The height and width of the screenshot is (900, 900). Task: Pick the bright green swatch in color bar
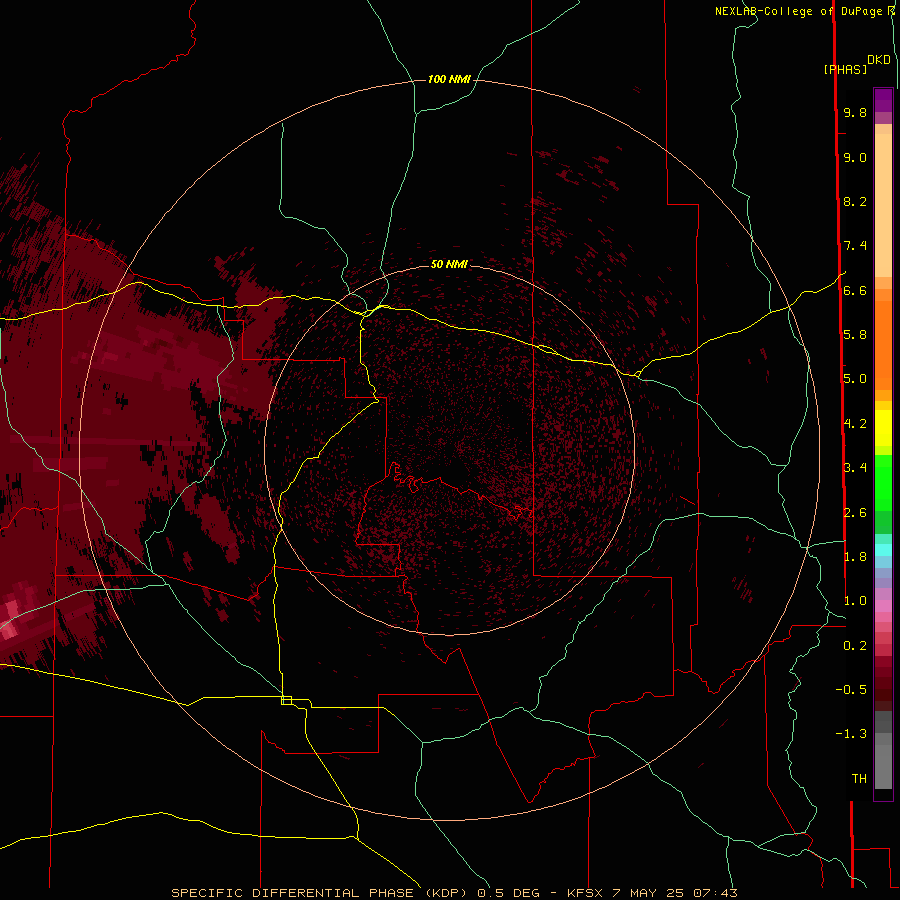[883, 484]
